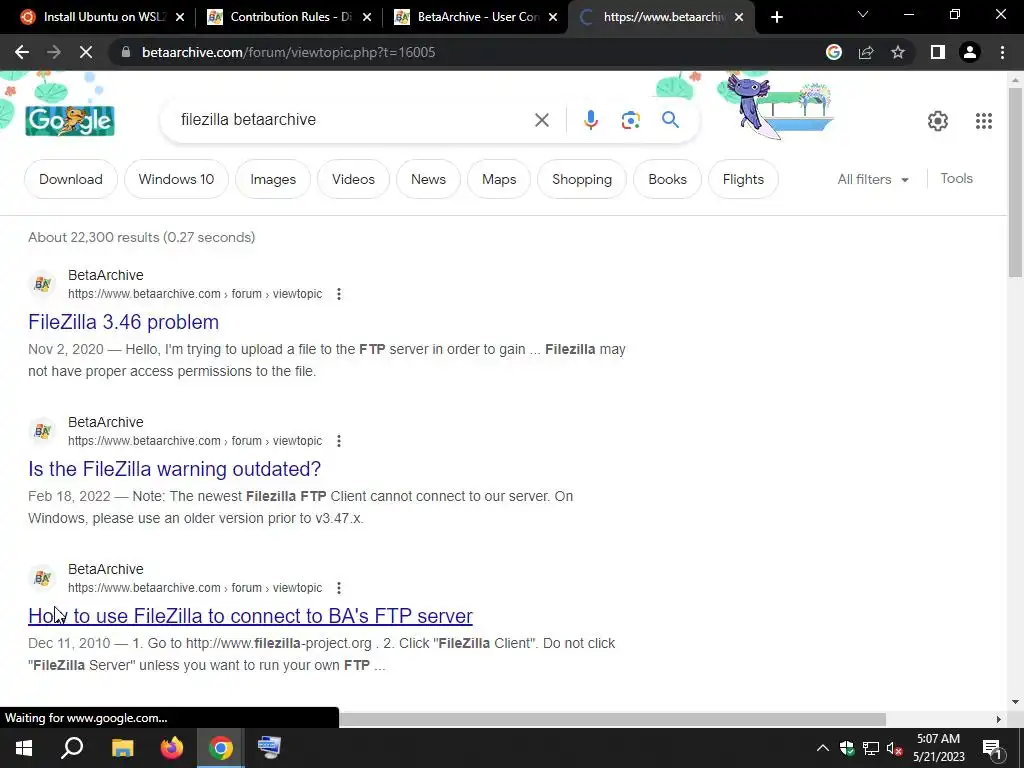Open Google quick settings gear
This screenshot has width=1024, height=768.
pyautogui.click(x=938, y=121)
